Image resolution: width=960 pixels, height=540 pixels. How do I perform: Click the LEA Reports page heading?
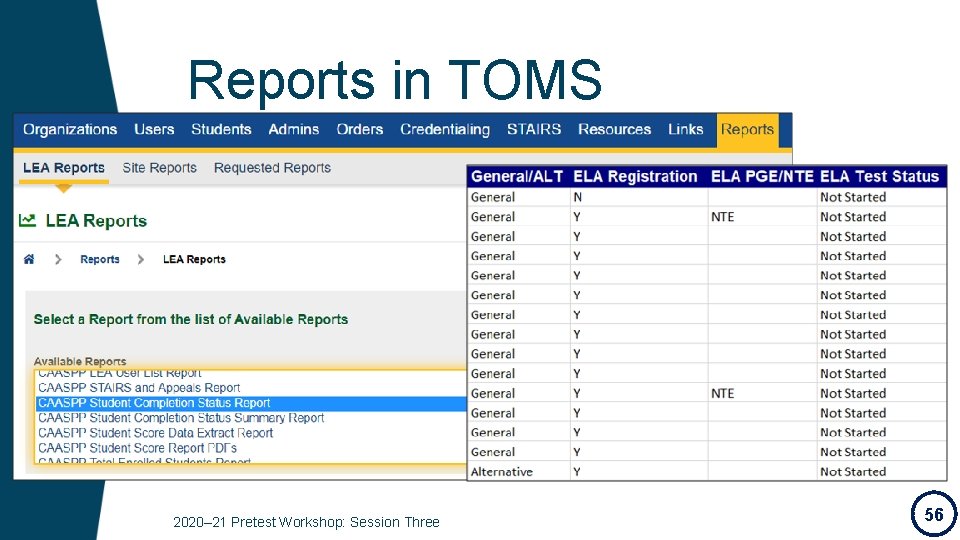point(96,220)
